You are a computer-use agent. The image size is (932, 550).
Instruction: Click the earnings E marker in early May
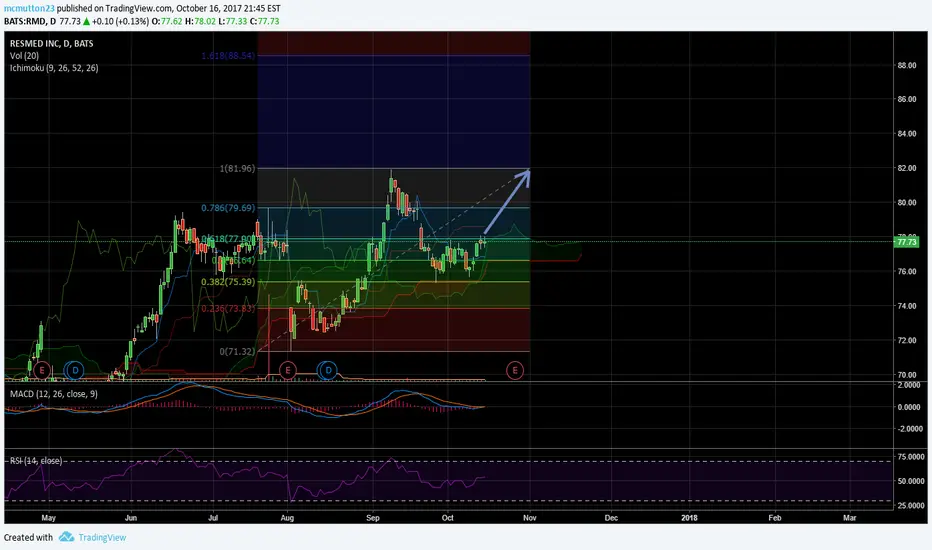(42, 370)
